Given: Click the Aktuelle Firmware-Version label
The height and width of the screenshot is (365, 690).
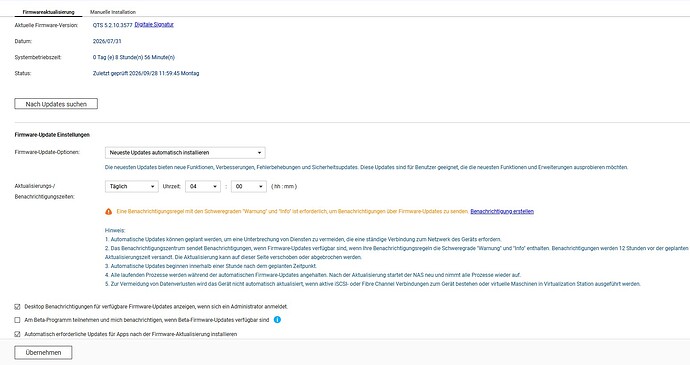Looking at the screenshot, I should (46, 26).
